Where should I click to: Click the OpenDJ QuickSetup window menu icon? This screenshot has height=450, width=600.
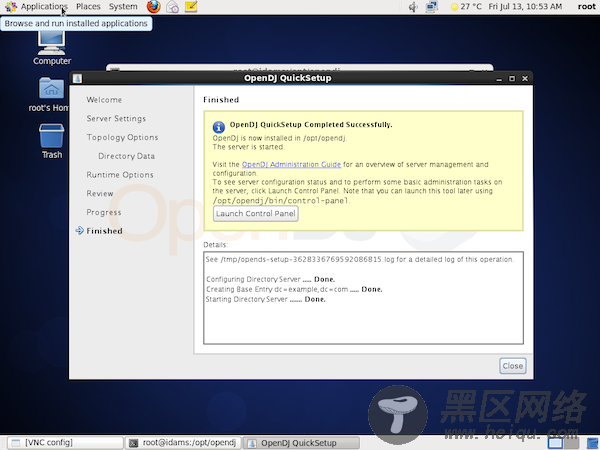[x=77, y=78]
